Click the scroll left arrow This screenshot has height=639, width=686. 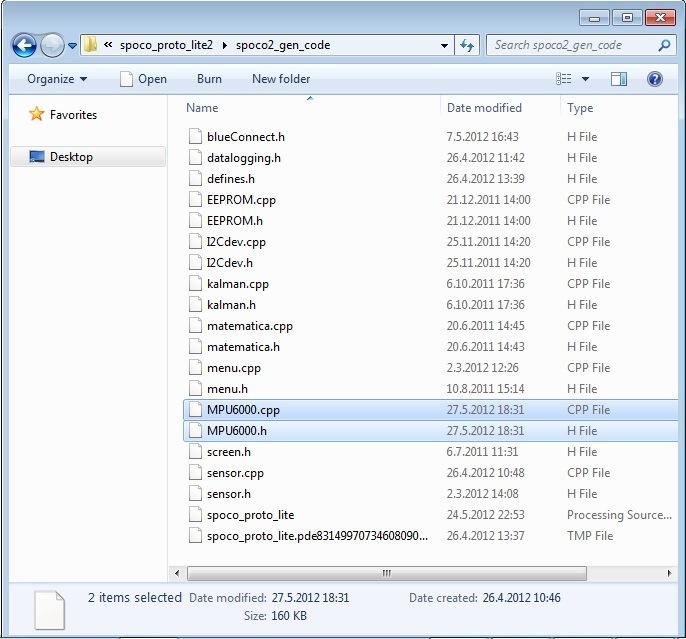(x=176, y=573)
